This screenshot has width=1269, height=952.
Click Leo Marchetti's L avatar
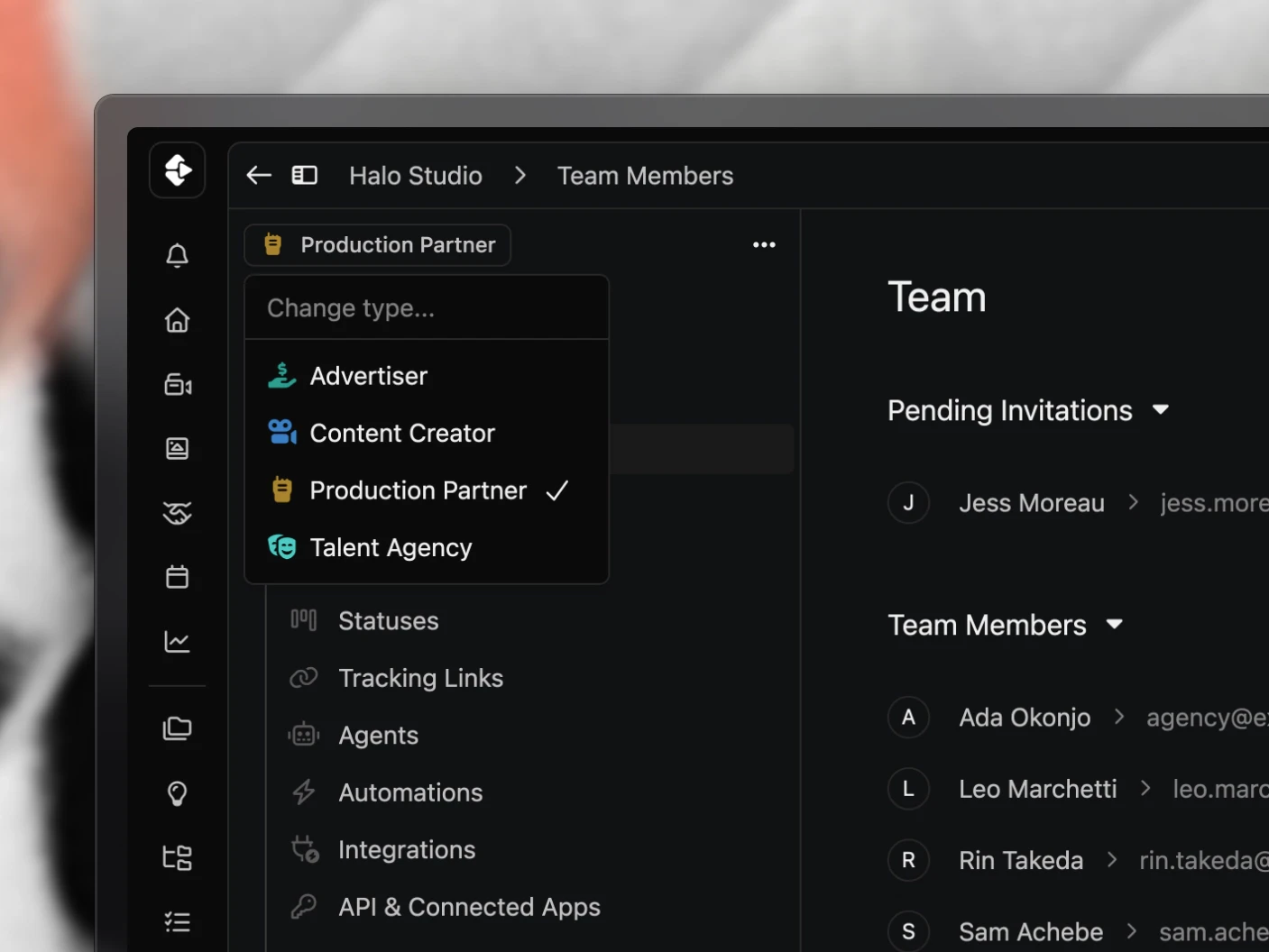coord(908,789)
